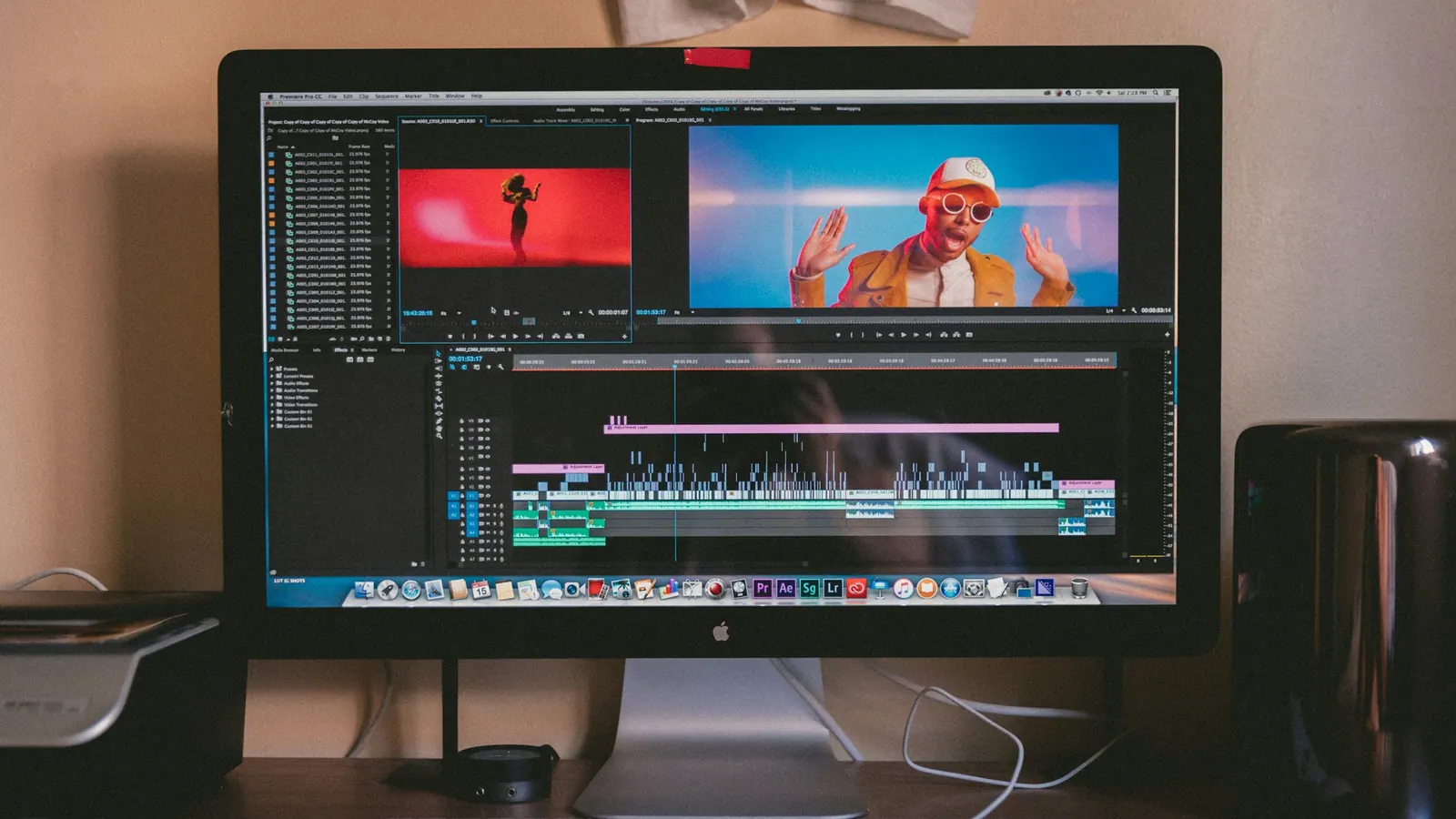Toggle timeline Snap magnet icon
Viewport: 1456px width, 819px height.
pyautogui.click(x=464, y=367)
